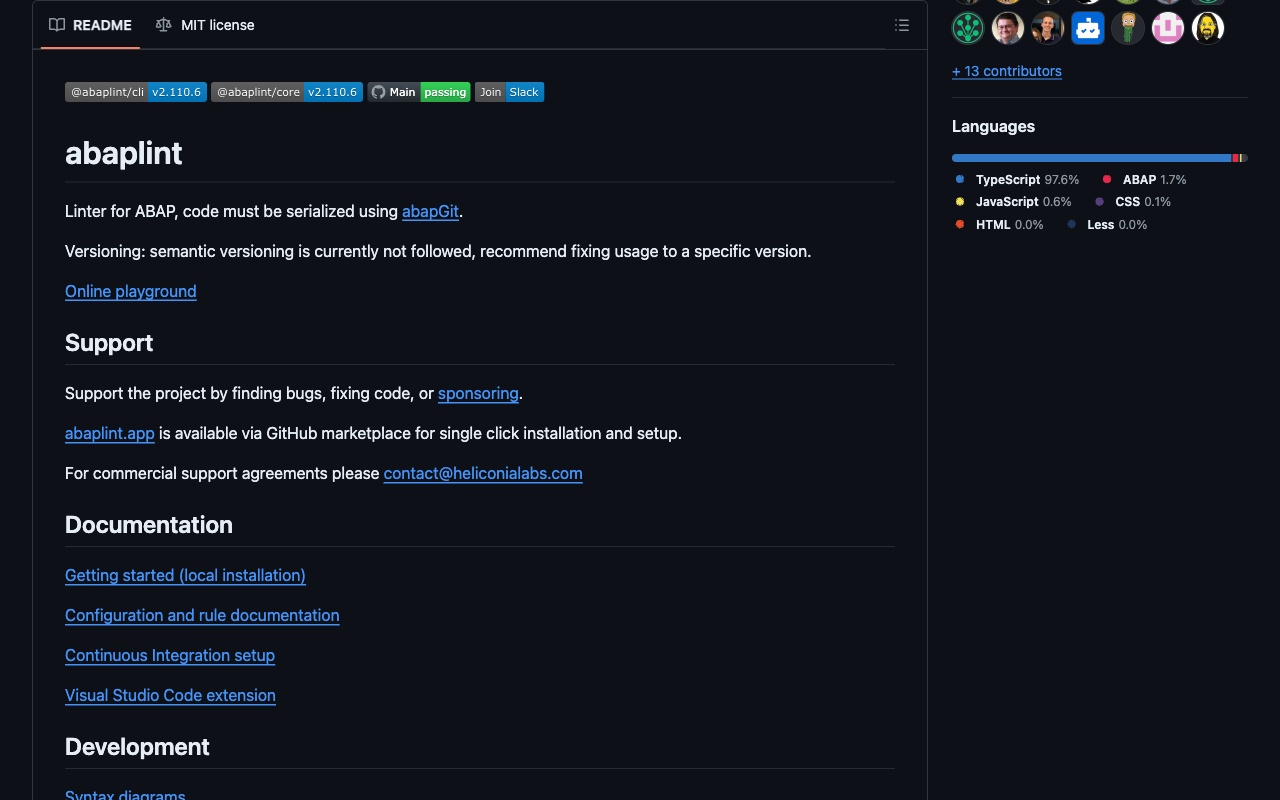Click the semantic versioning notice paragraph
1280x800 pixels.
click(x=438, y=251)
